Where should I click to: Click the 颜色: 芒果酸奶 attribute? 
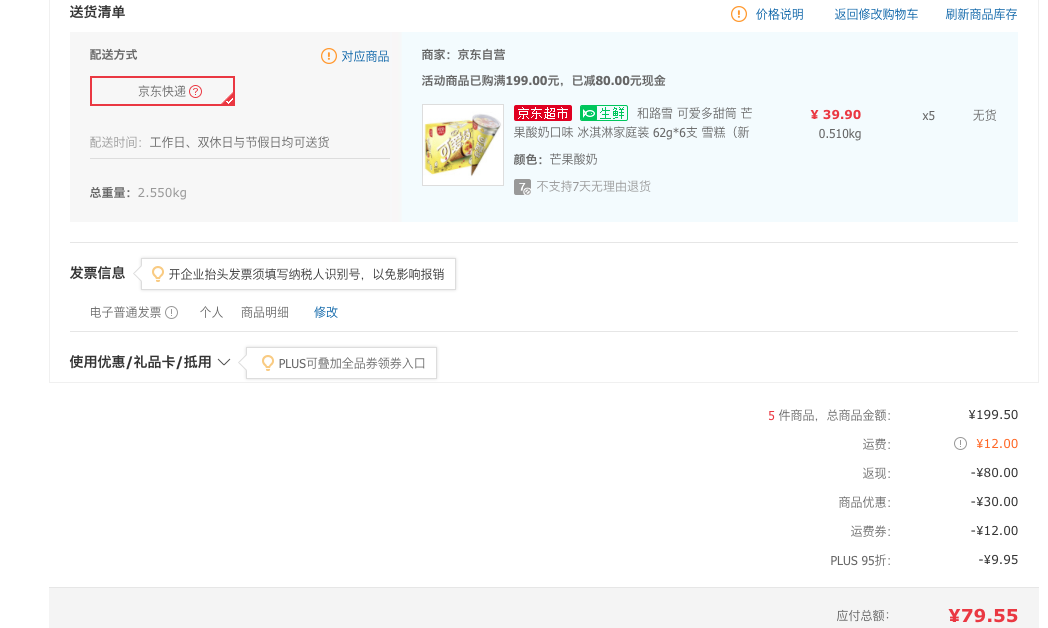click(x=555, y=159)
